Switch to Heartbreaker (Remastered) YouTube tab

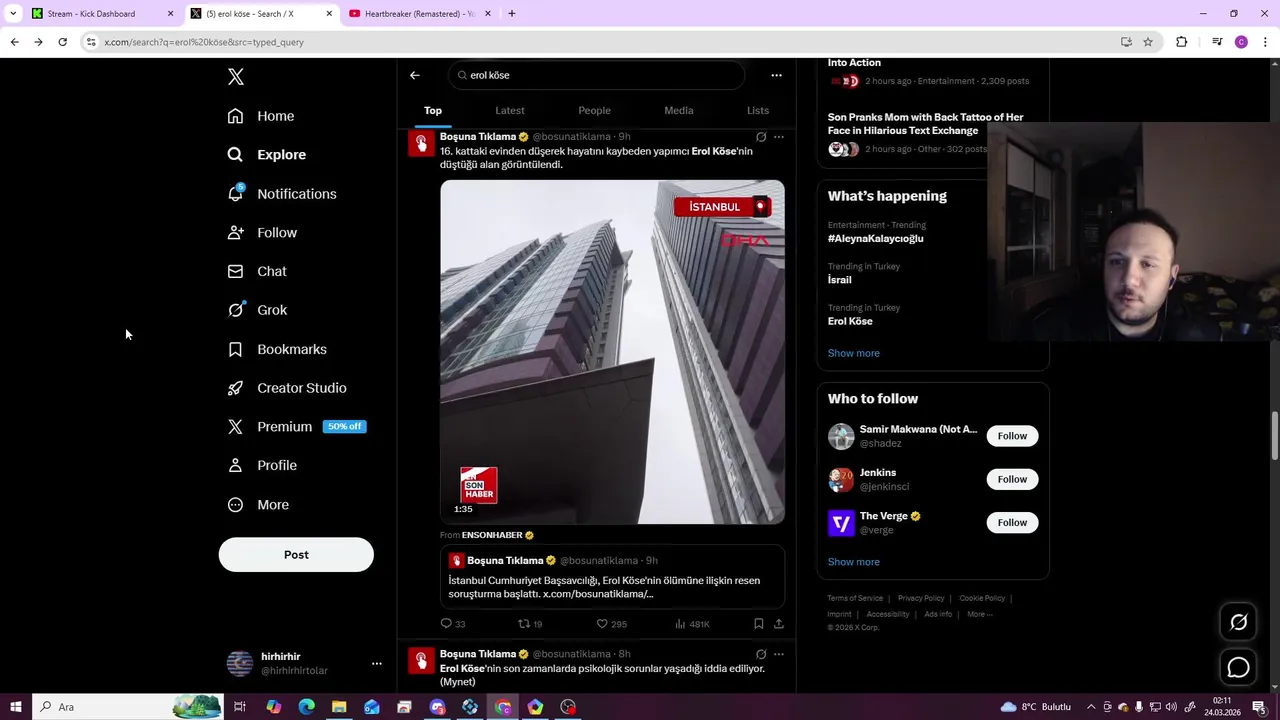pos(418,14)
